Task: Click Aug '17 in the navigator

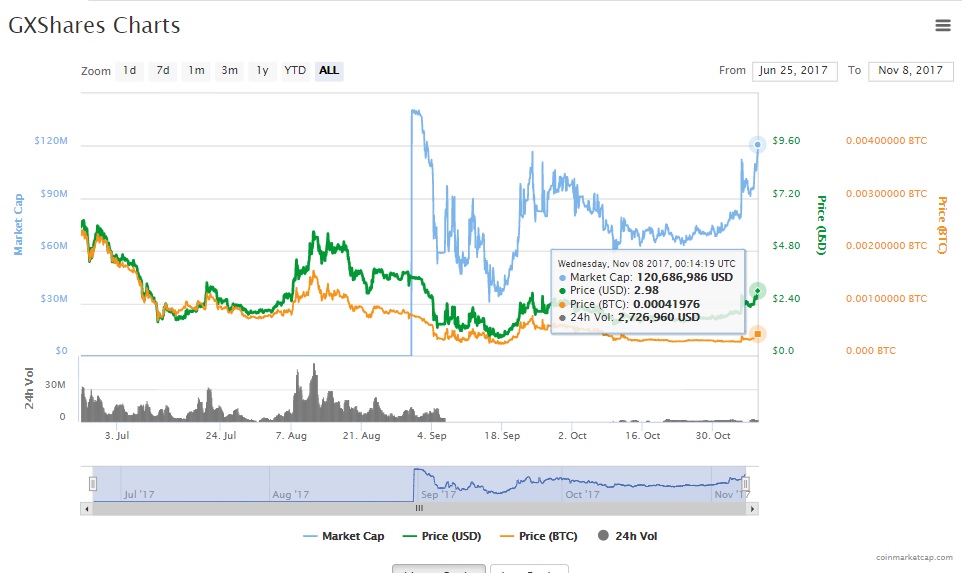Action: (x=290, y=495)
